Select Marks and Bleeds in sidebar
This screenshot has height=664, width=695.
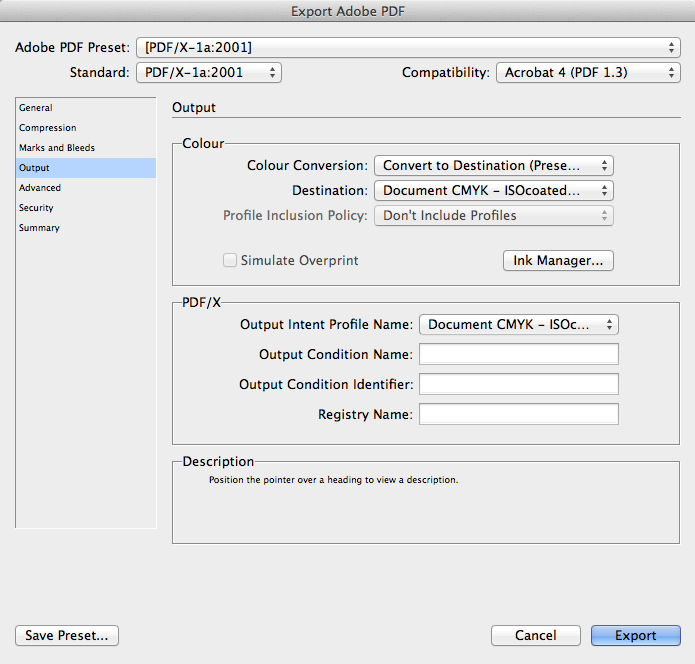coord(86,148)
